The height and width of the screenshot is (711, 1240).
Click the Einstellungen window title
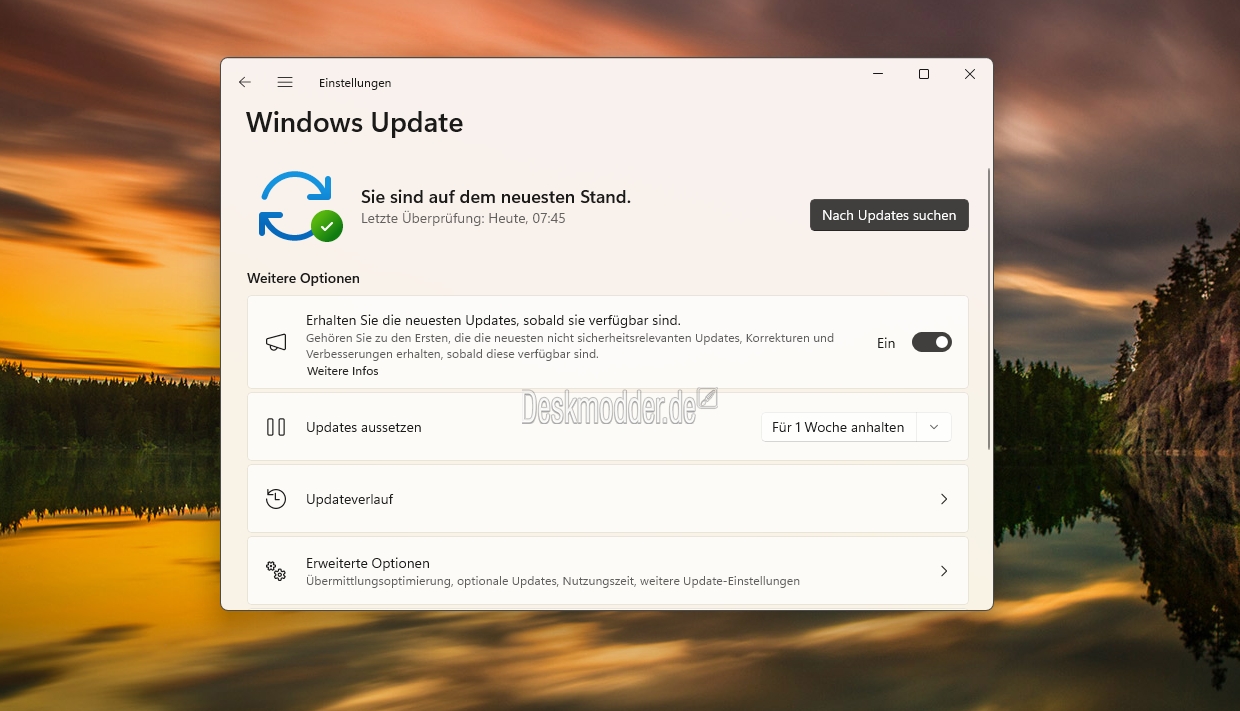pos(355,83)
